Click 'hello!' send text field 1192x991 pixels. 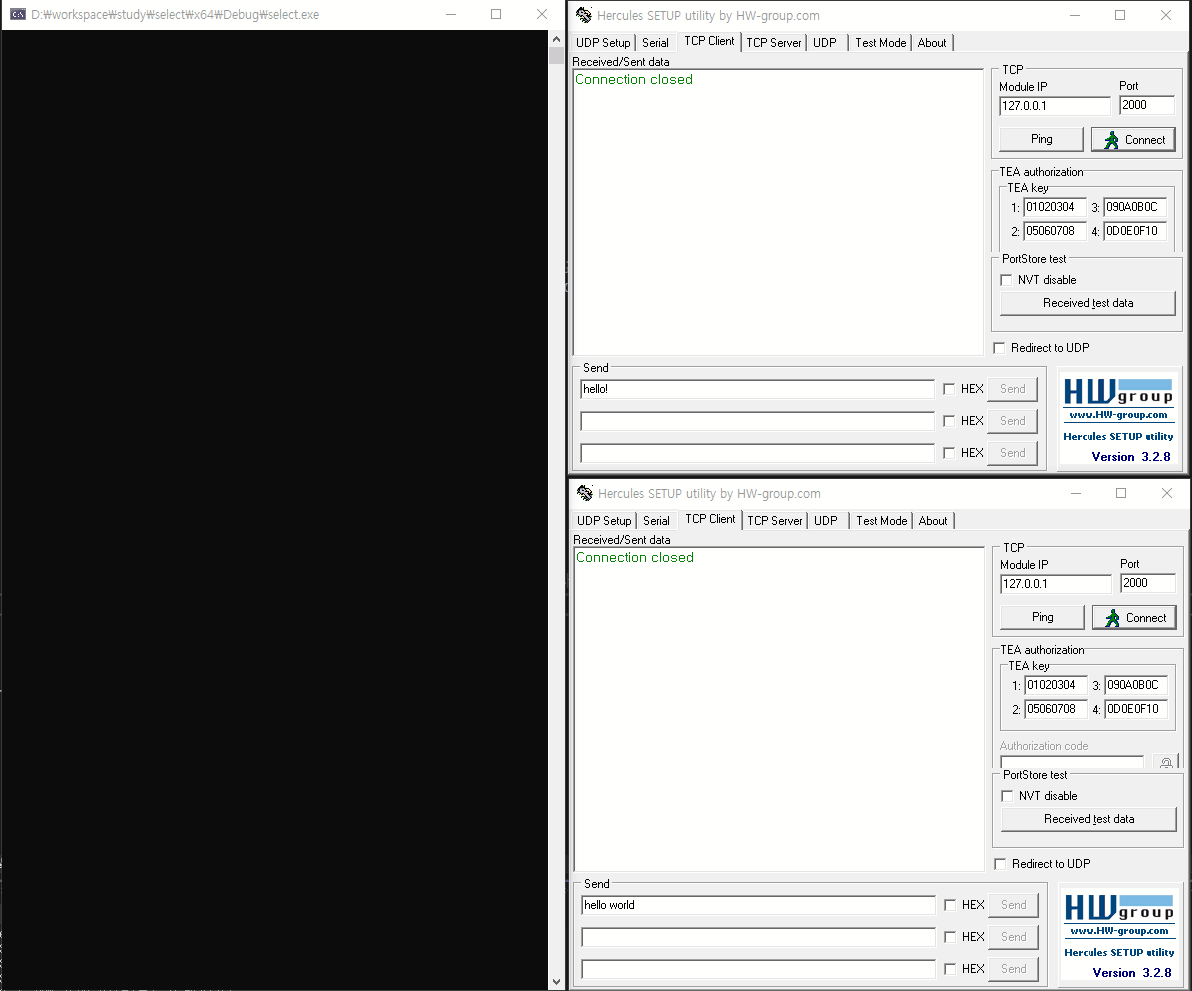point(757,389)
